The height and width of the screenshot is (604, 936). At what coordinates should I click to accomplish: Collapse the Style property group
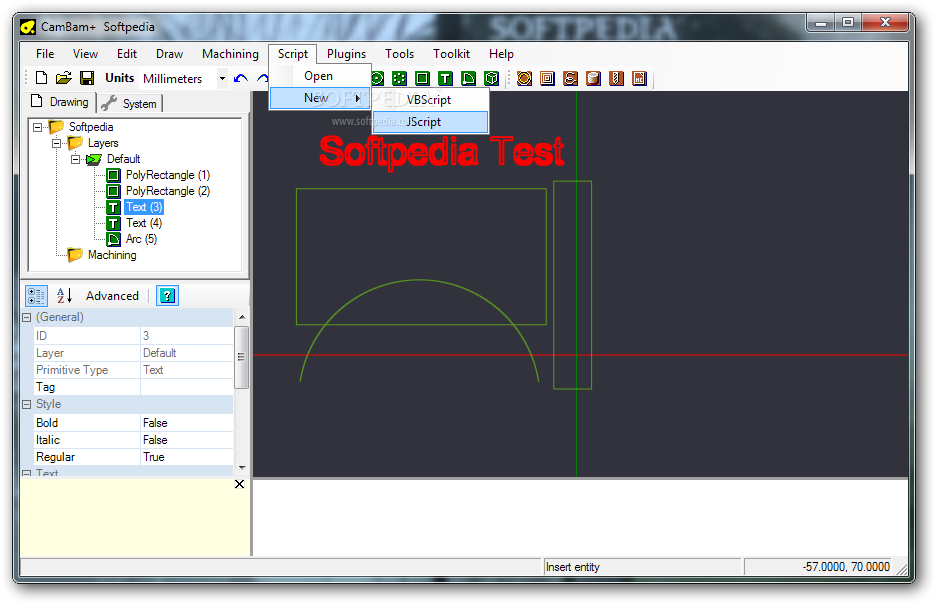click(x=26, y=405)
